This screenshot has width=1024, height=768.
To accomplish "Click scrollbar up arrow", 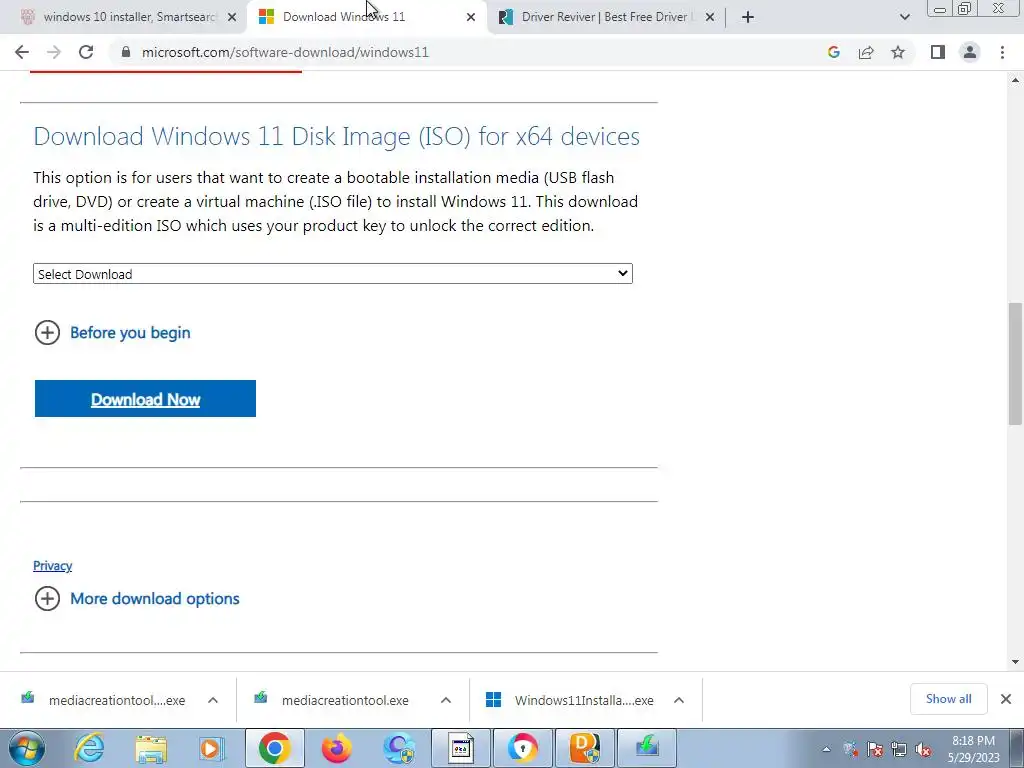I will (1015, 80).
